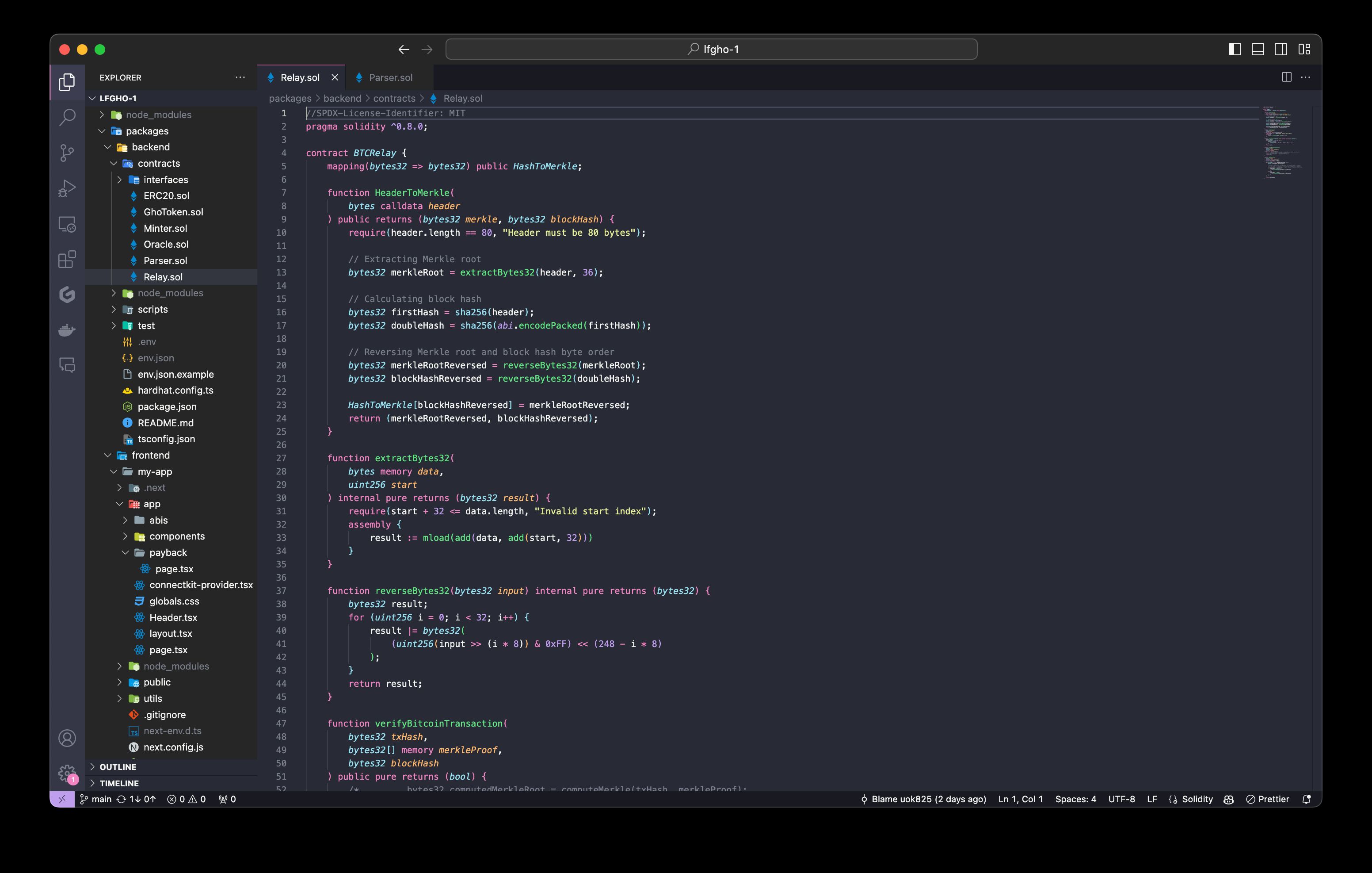
Task: Expand the abis folder
Action: (171, 520)
